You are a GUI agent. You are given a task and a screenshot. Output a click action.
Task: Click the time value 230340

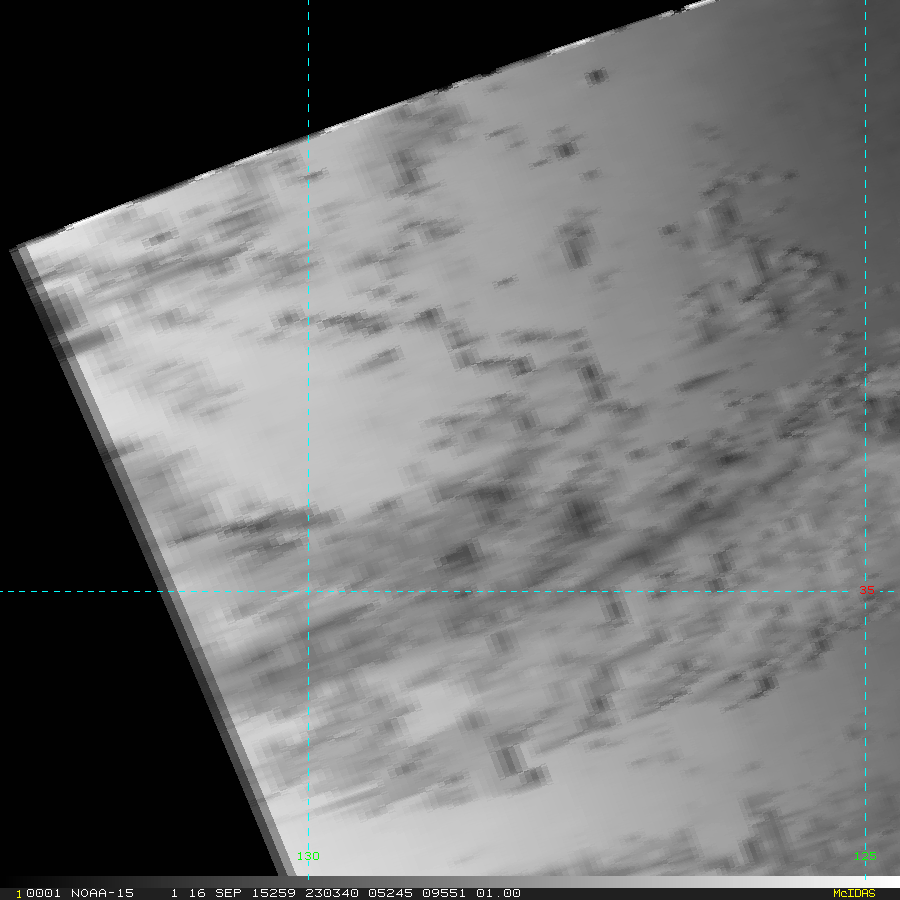point(332,893)
